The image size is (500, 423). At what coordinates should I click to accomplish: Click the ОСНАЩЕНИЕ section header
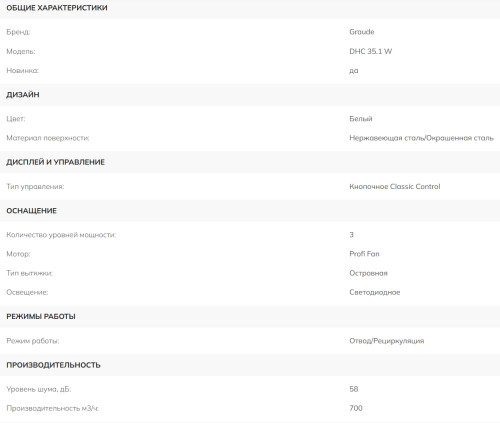point(31,211)
